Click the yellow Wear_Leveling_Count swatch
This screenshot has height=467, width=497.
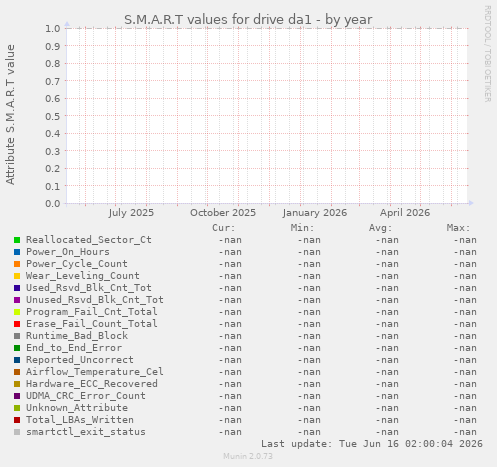(x=17, y=276)
